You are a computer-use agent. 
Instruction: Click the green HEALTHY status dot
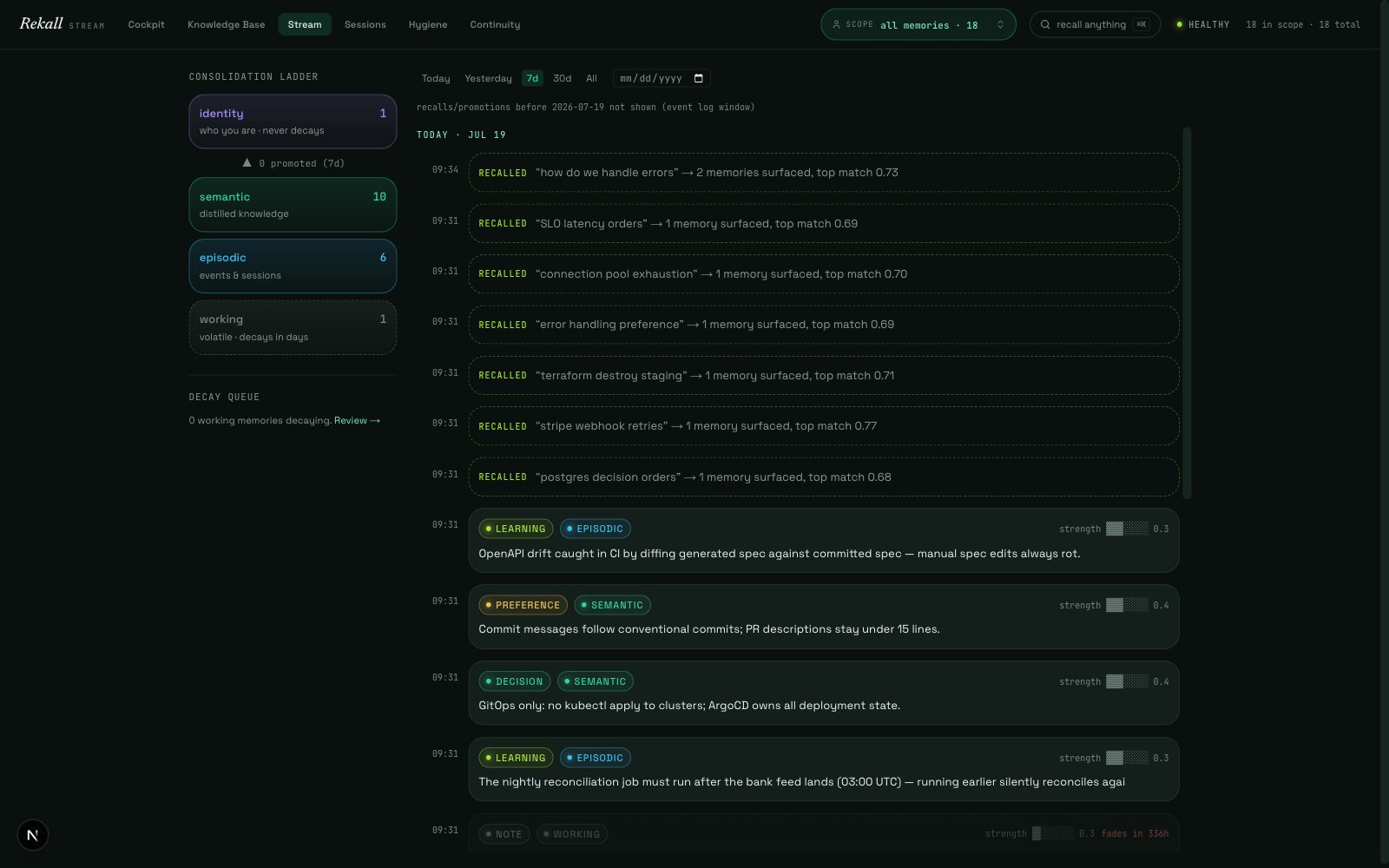[x=1179, y=24]
